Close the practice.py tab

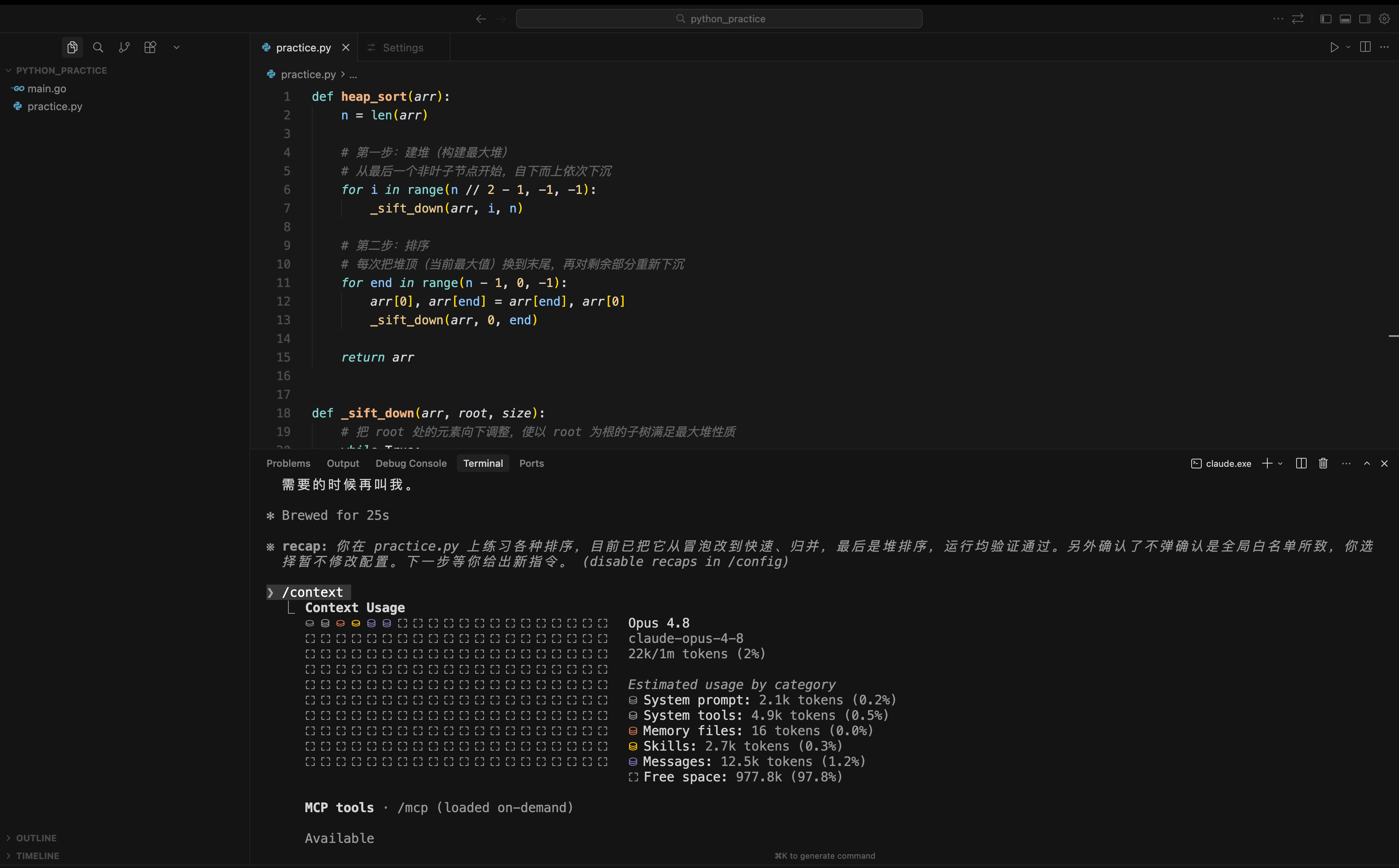346,48
